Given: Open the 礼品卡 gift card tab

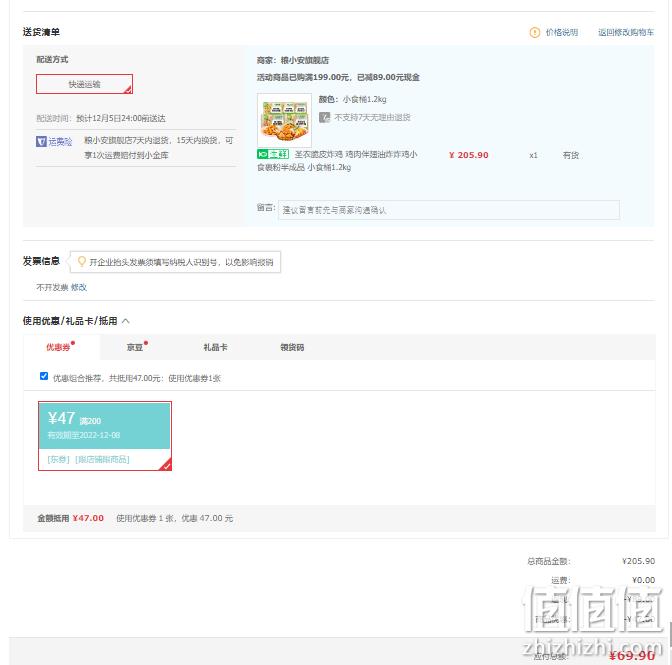Looking at the screenshot, I should coord(215,347).
